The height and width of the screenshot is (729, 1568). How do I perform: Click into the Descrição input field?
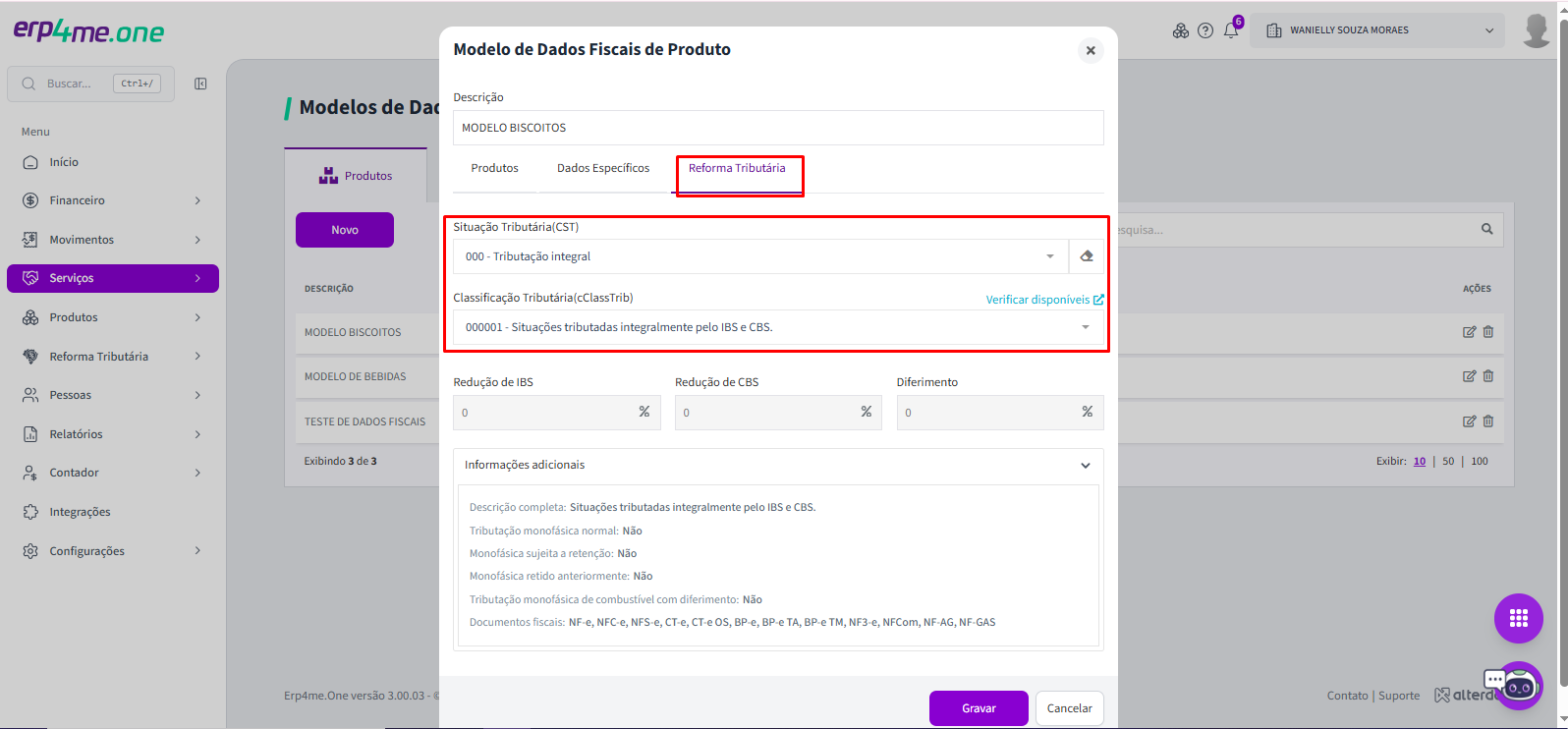pos(778,128)
